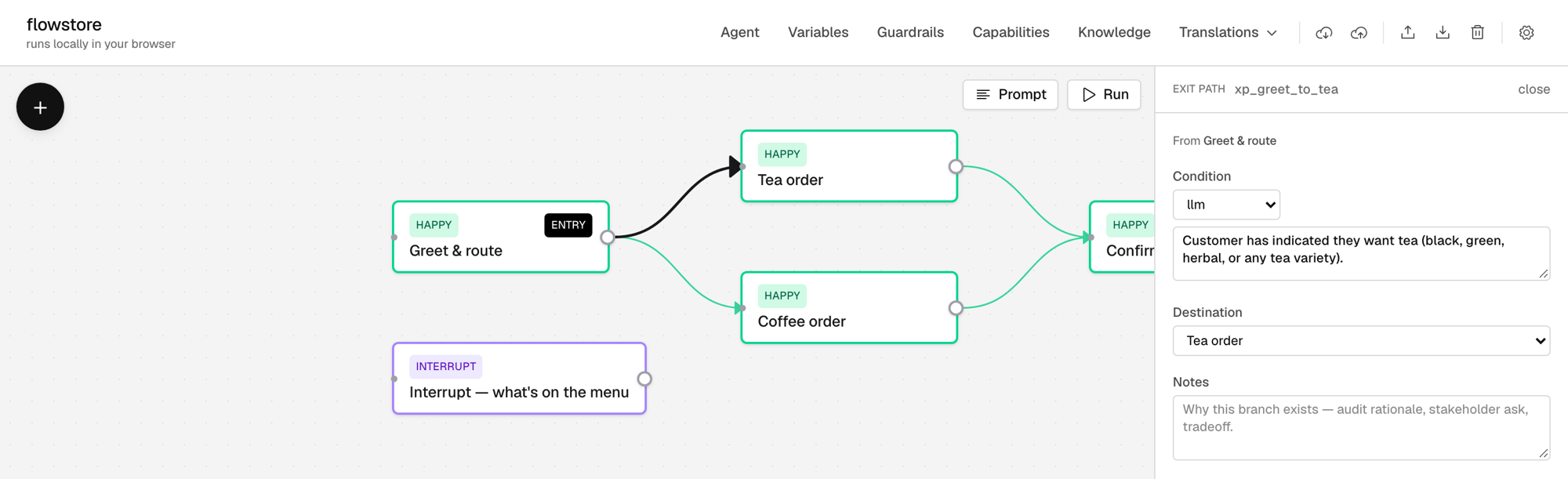Click the ENTRY badge on Greet & route
This screenshot has width=1568, height=479.
568,225
